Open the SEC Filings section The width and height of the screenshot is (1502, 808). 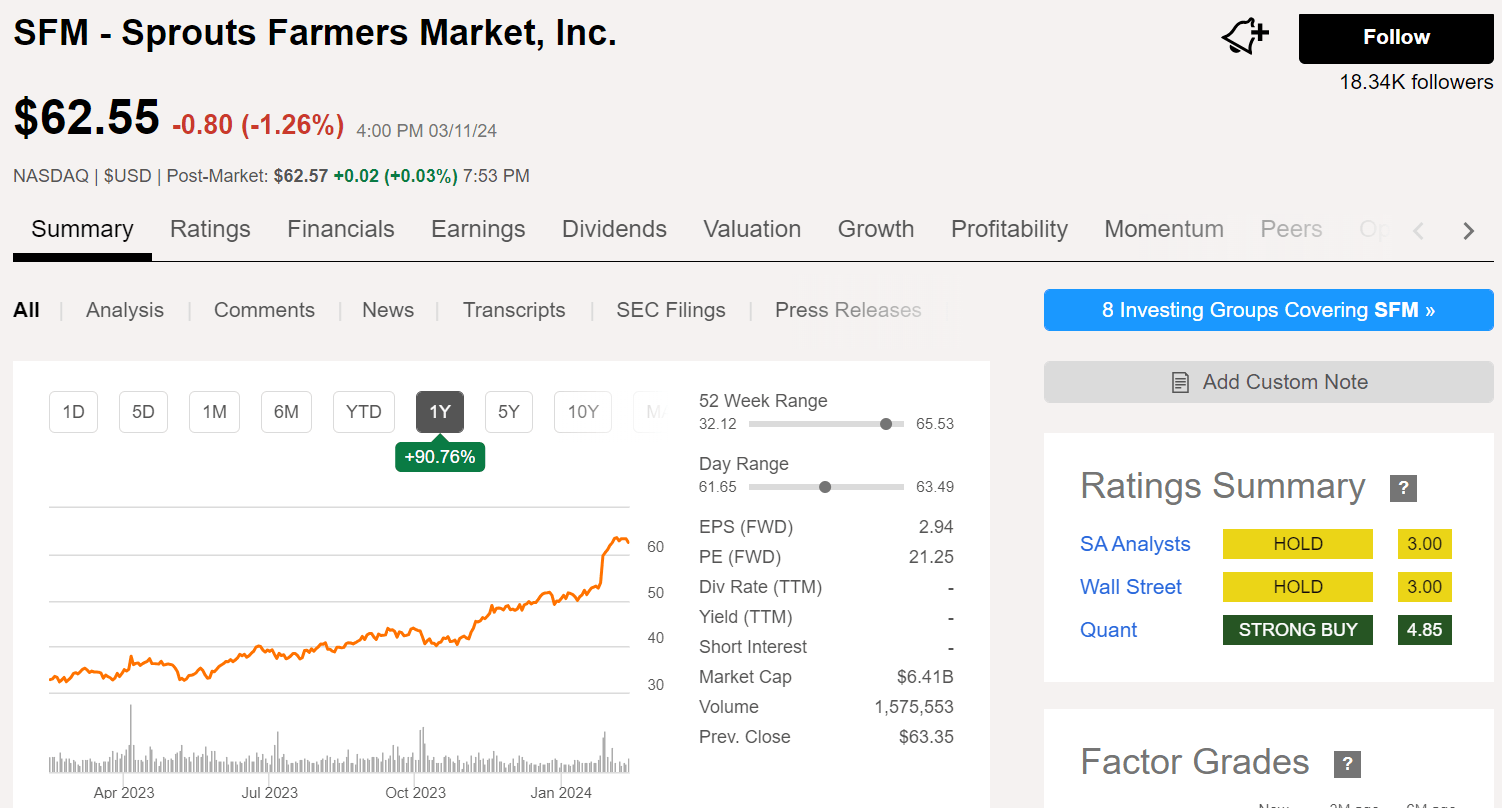pos(671,310)
